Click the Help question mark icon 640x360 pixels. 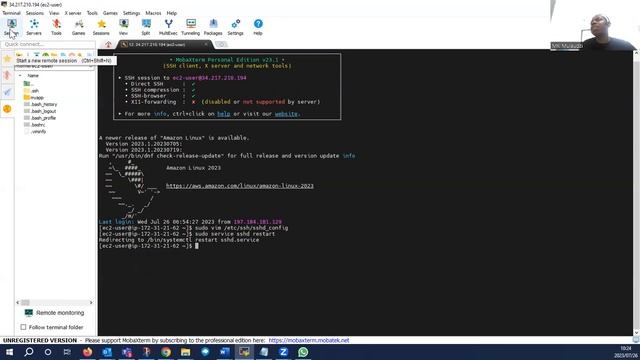point(258,27)
